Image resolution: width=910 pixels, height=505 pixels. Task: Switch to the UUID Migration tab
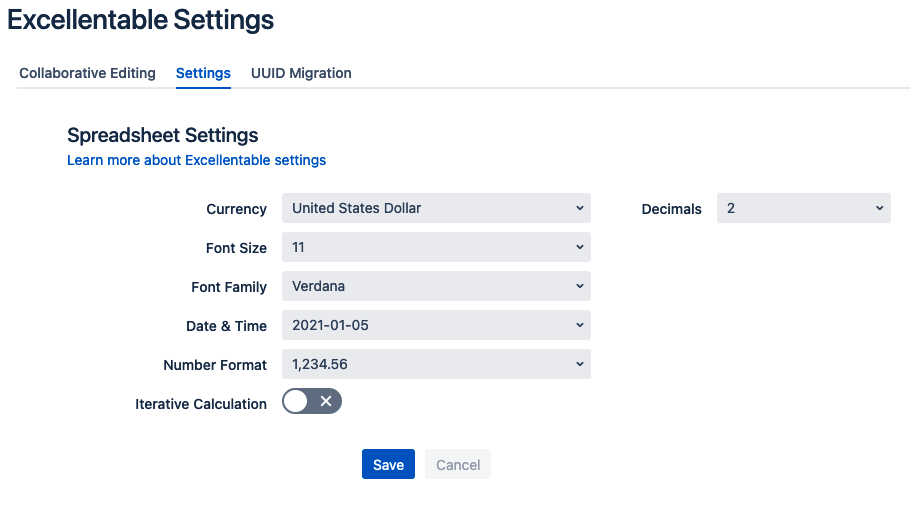point(301,73)
